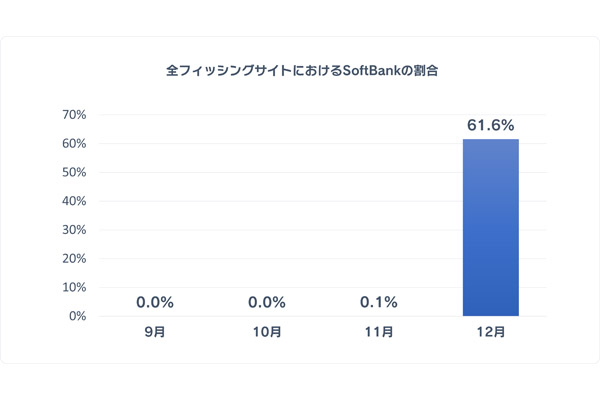Screen dimensions: 600x400
Task: Click the 20% y-axis tick label
Action: coord(74,259)
